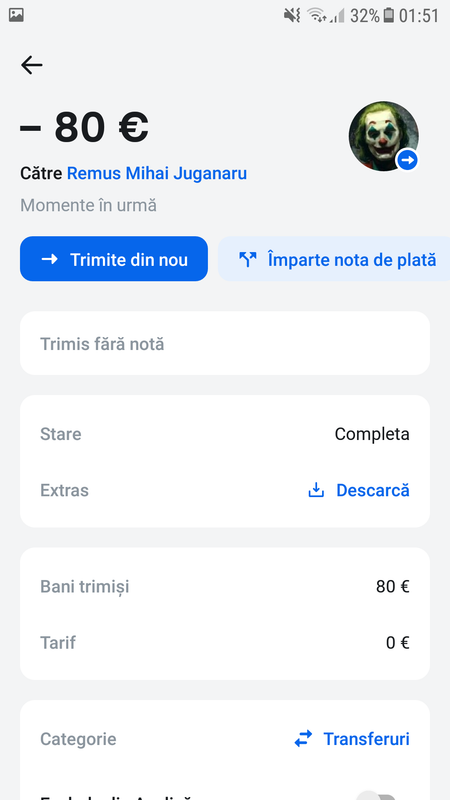Tap the split-bill icon in Împarte button
Image resolution: width=450 pixels, height=800 pixels.
pos(247,260)
